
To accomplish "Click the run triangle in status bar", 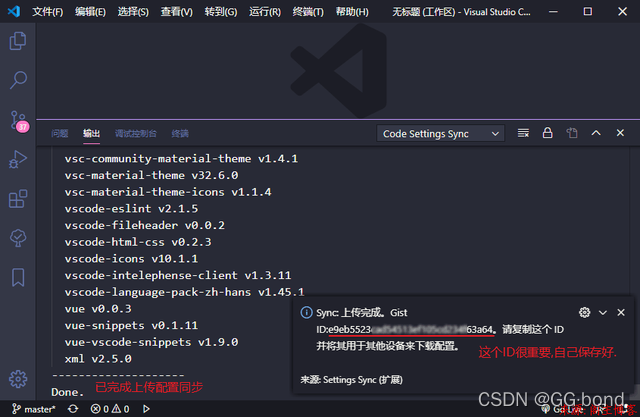I will pos(146,409).
